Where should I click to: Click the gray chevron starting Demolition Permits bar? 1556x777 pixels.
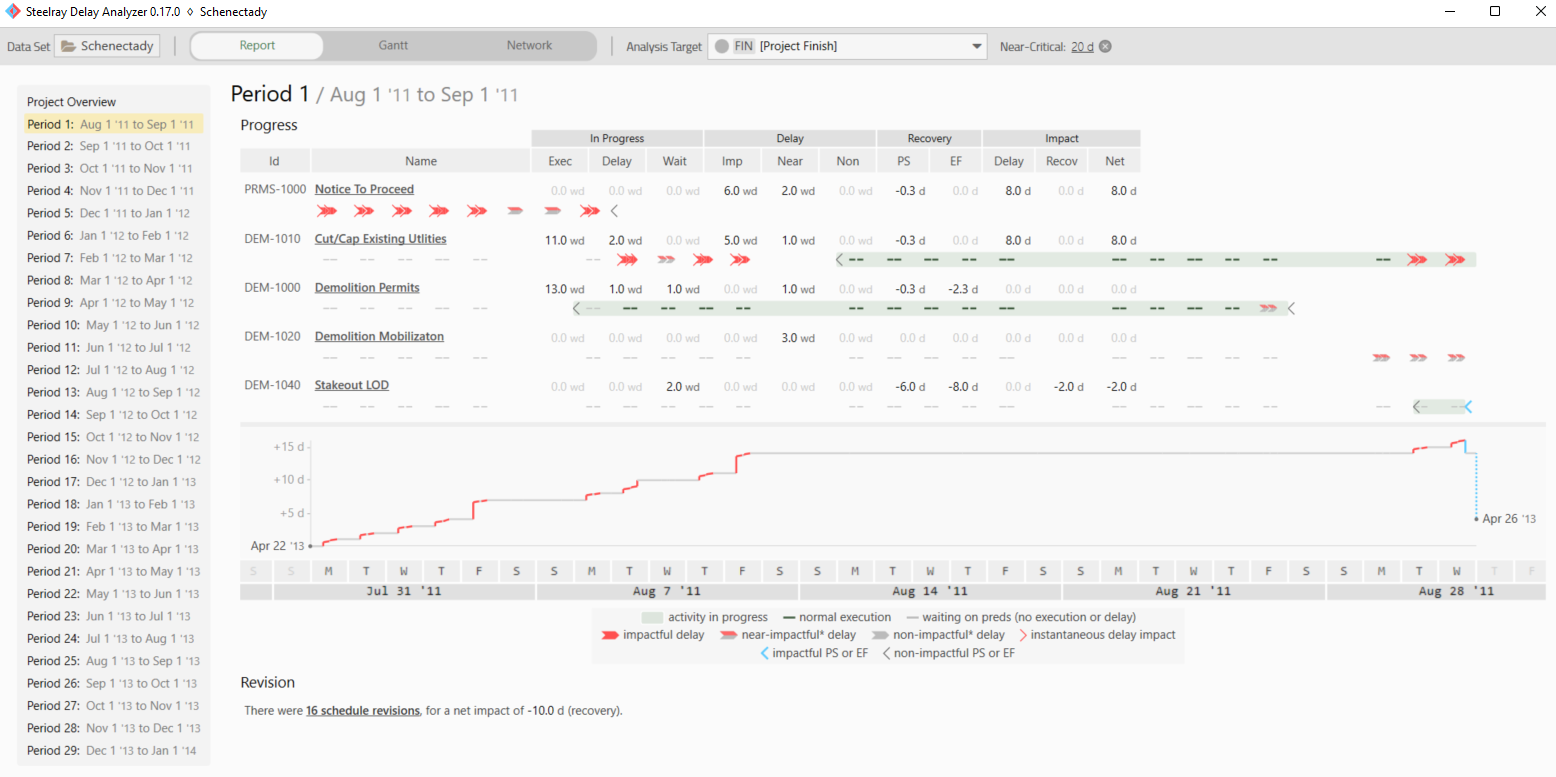[x=576, y=308]
